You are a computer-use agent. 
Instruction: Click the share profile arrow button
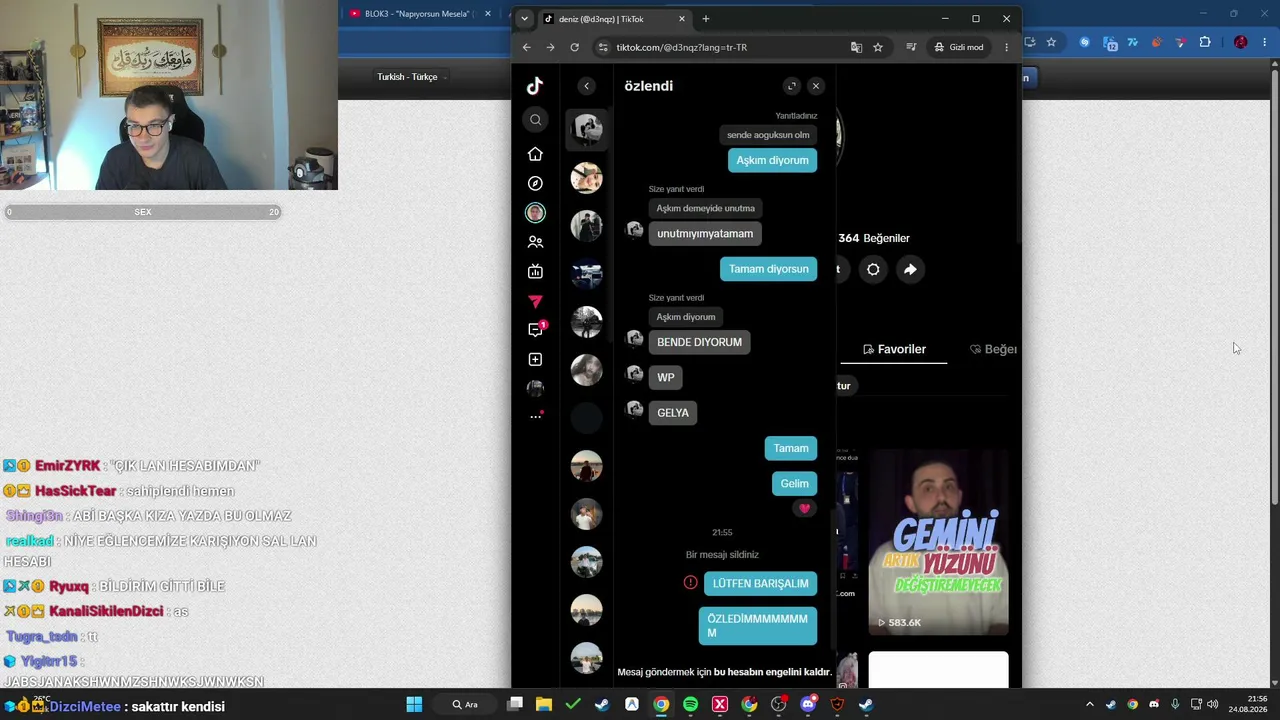tap(910, 269)
